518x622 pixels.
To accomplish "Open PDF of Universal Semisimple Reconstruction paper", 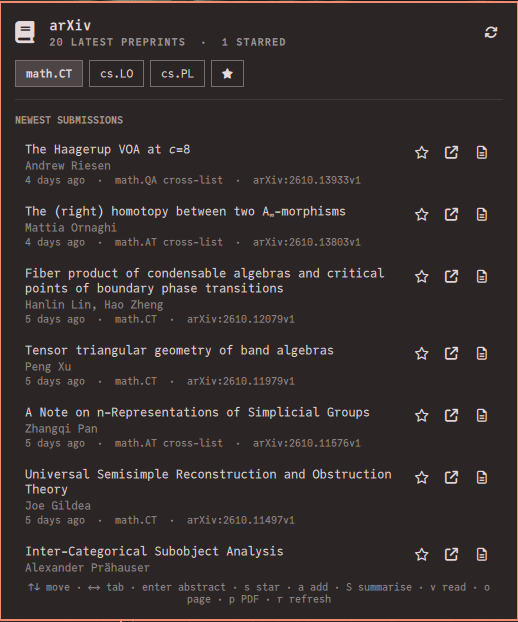I will (482, 477).
